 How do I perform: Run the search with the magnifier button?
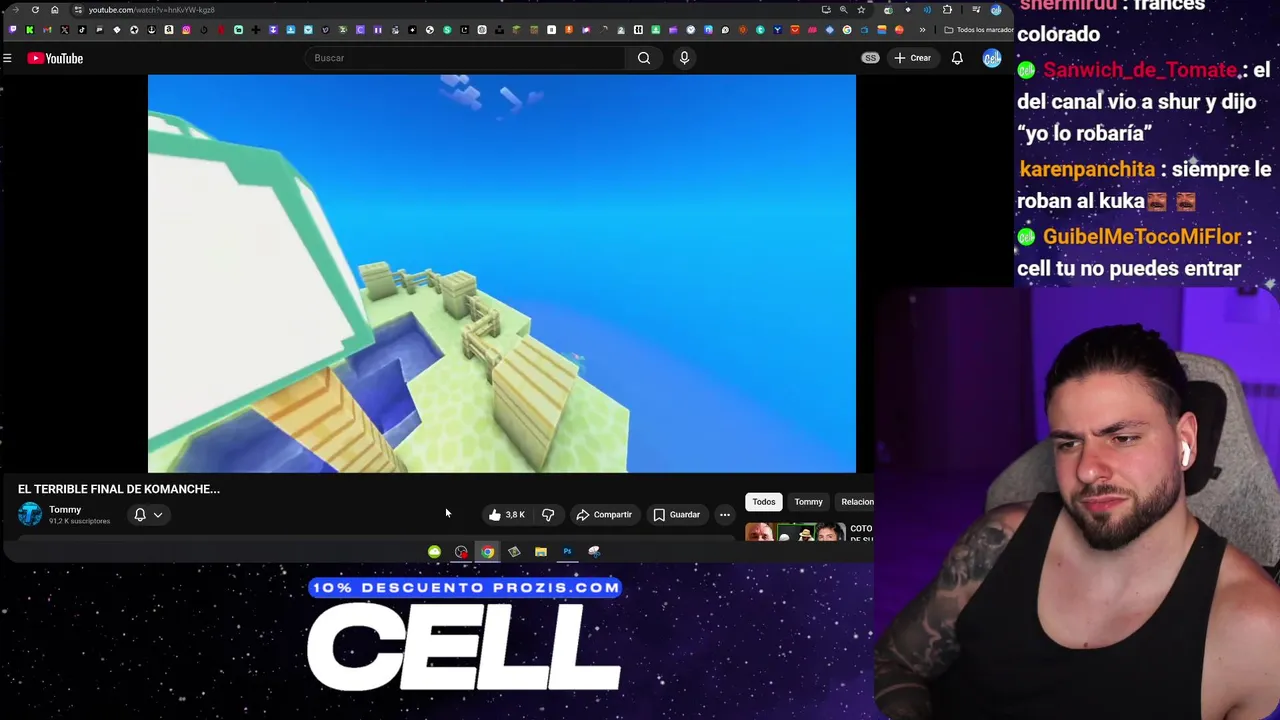644,58
